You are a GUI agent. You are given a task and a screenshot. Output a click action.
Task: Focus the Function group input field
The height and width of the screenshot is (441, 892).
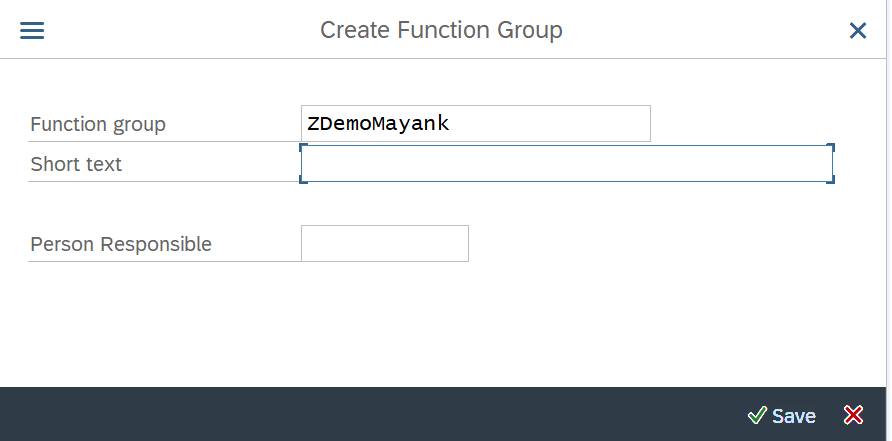[x=476, y=123]
